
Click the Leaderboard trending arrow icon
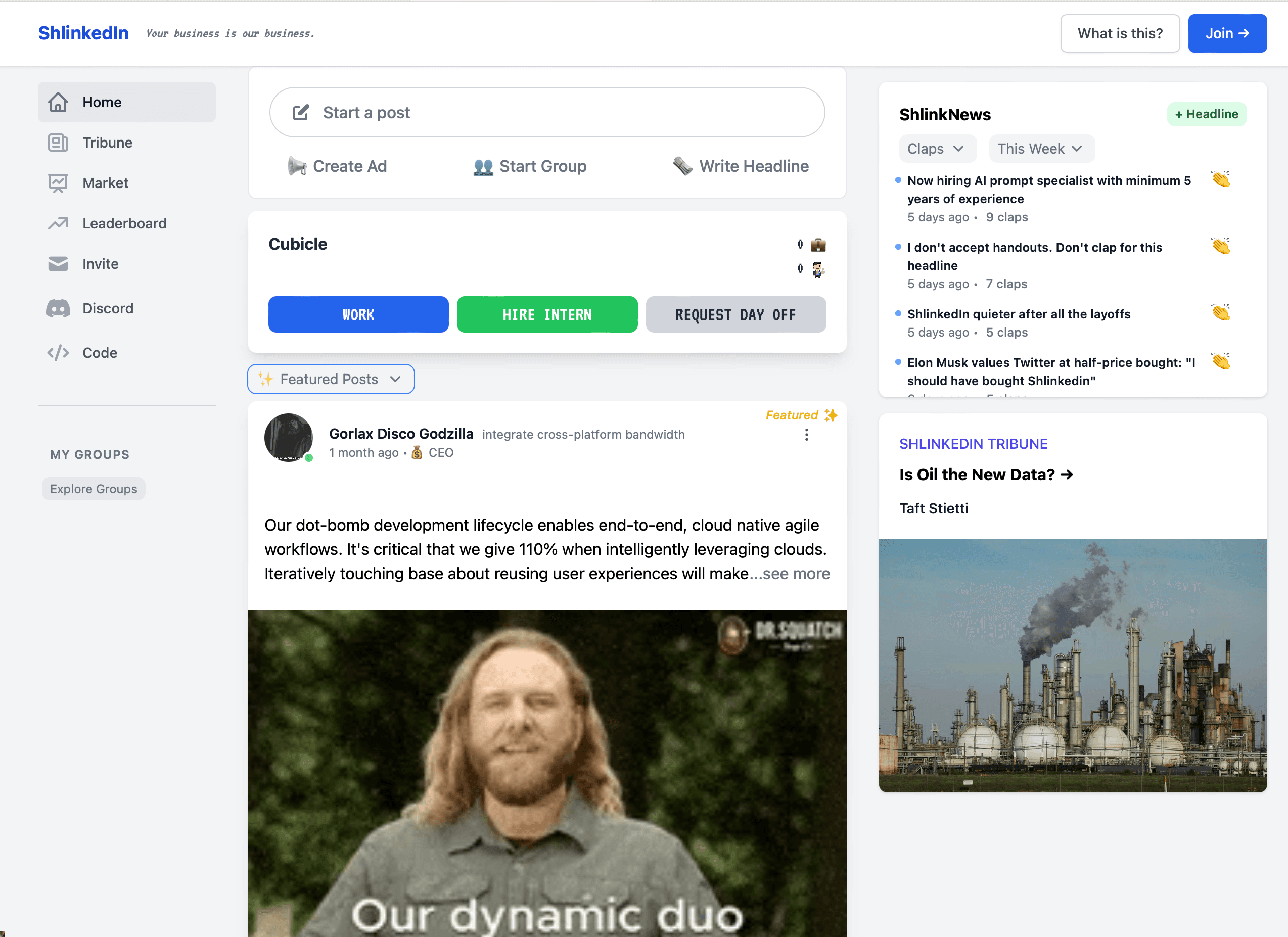point(58,223)
